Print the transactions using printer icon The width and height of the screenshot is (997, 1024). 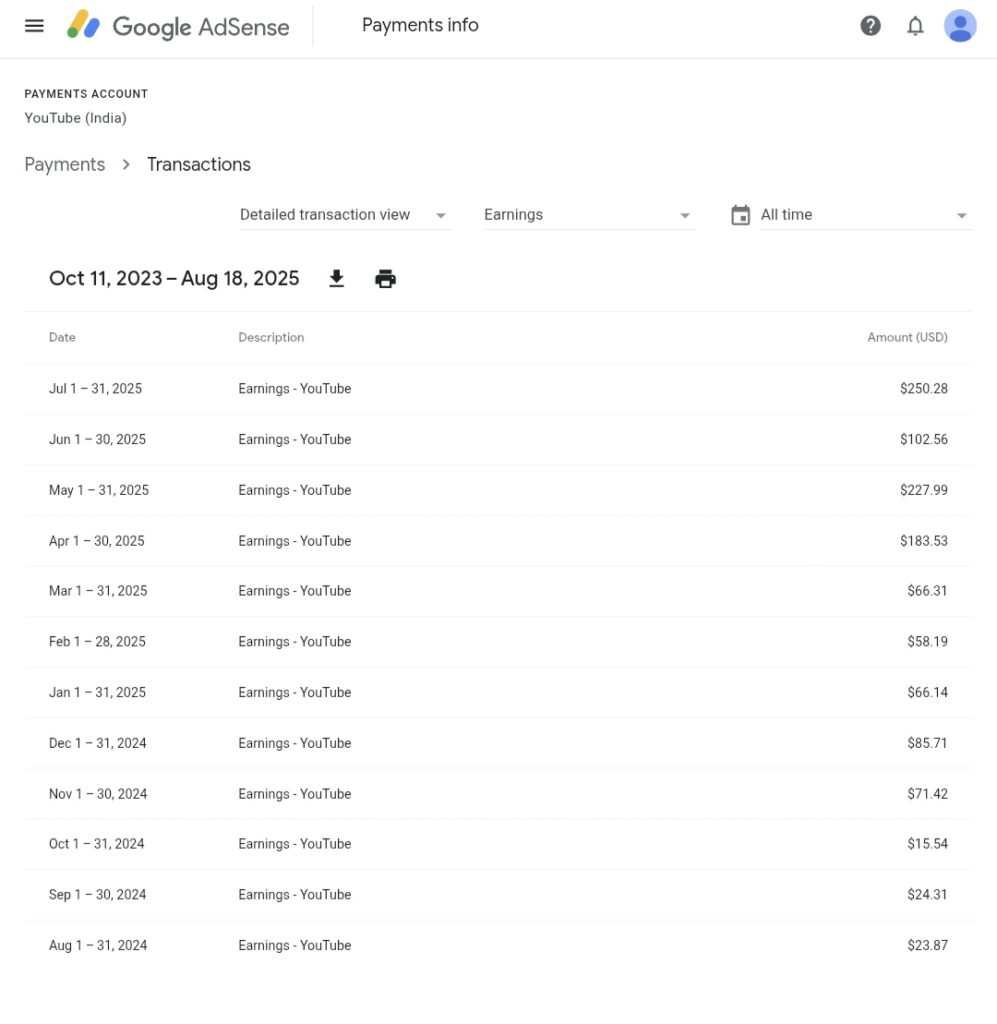[x=385, y=279]
